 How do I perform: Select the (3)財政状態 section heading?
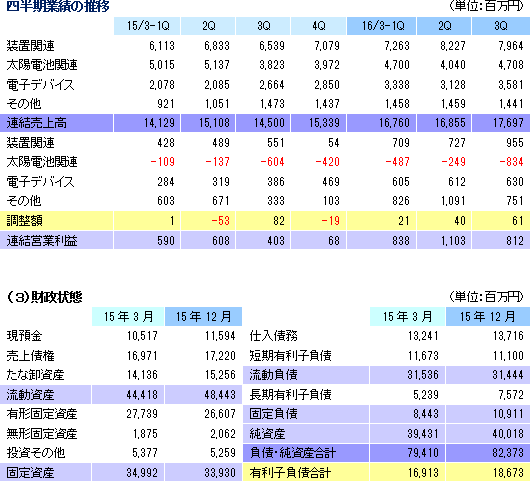(44, 297)
